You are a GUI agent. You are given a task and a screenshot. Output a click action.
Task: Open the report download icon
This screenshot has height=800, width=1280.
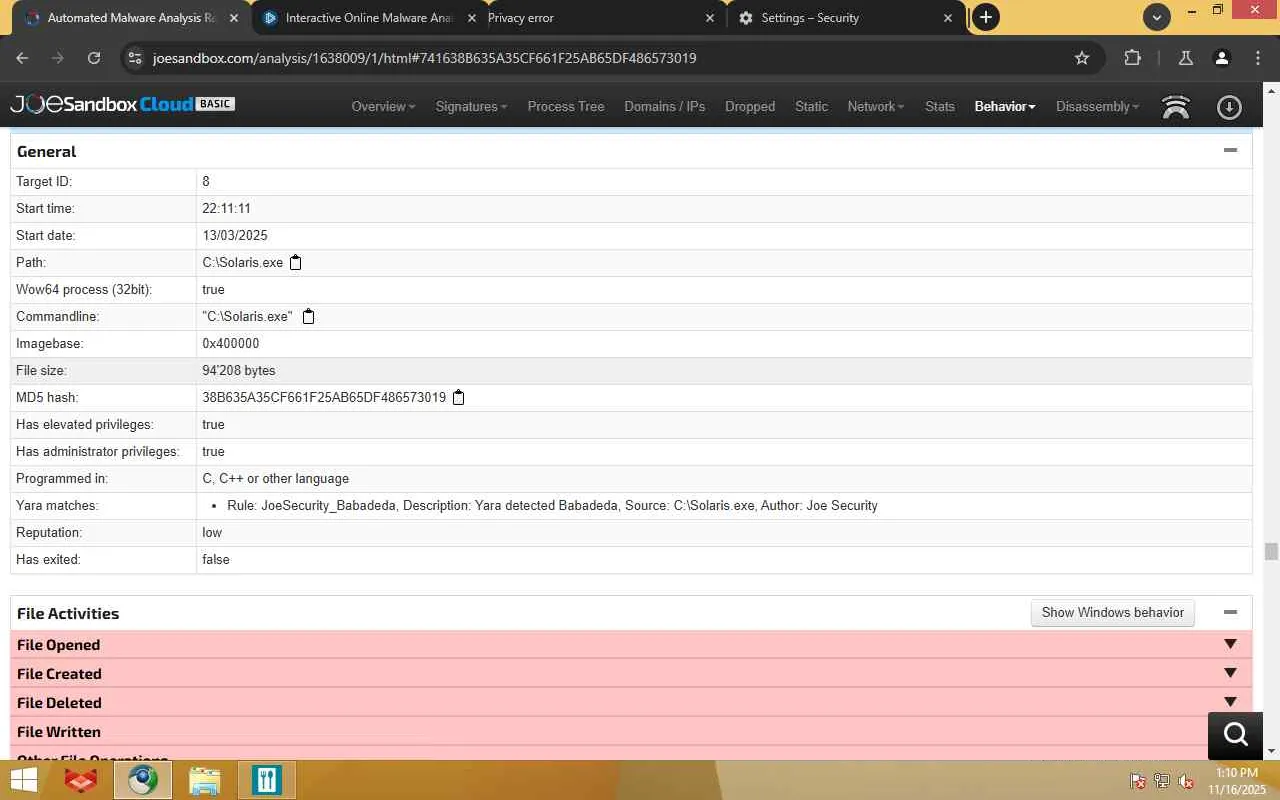[x=1229, y=107]
